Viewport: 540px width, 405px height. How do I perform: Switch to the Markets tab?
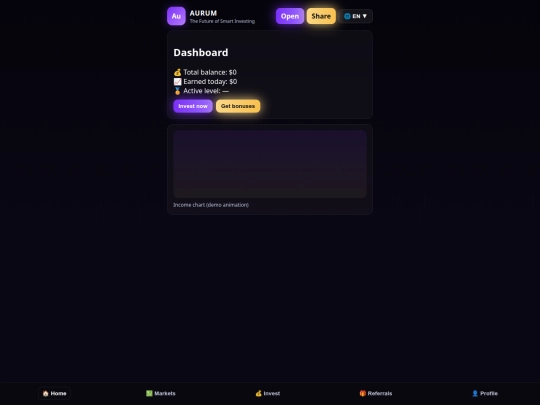point(160,393)
